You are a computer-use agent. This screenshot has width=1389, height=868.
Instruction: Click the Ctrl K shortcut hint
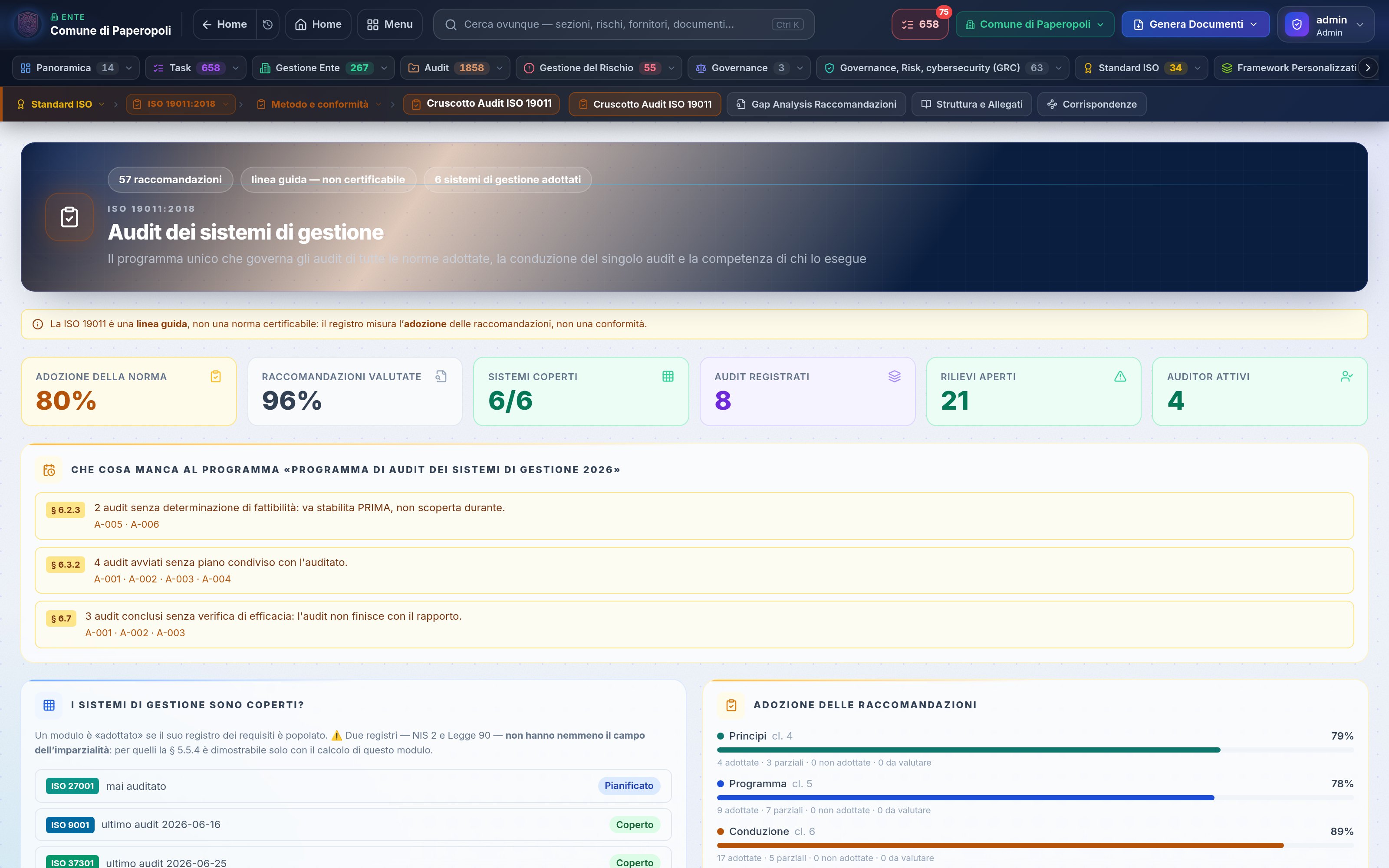787,25
